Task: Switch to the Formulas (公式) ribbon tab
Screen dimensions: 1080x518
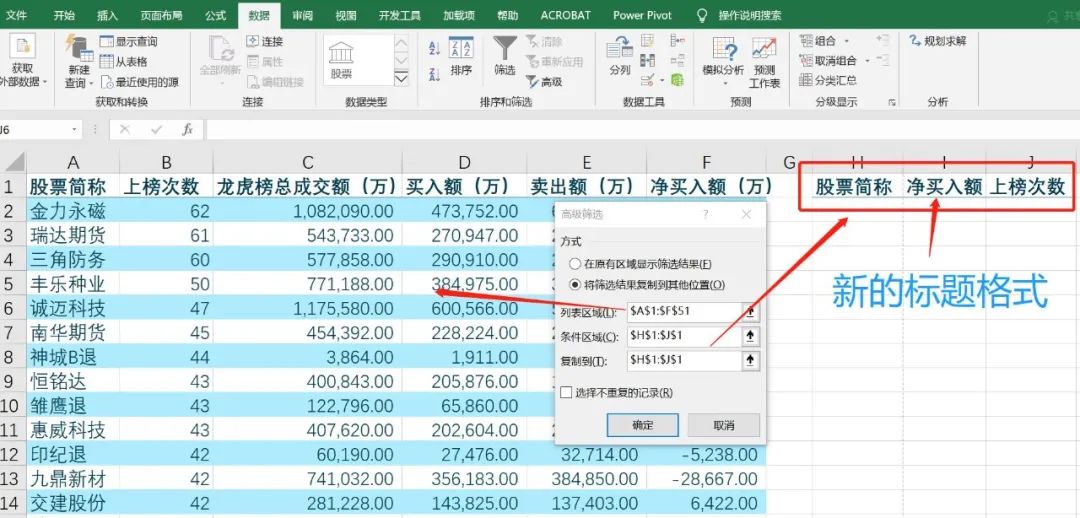Action: 215,16
